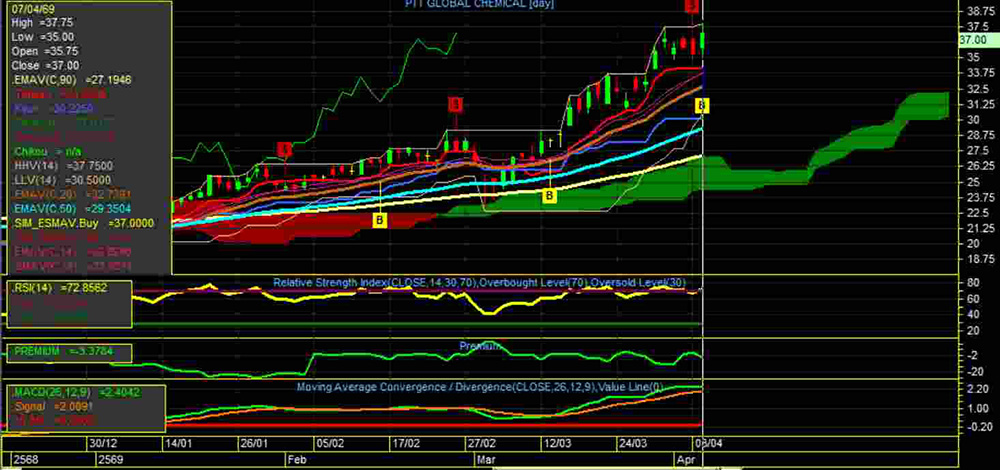
Task: Click the Feb month label on timeline
Action: pyautogui.click(x=296, y=459)
